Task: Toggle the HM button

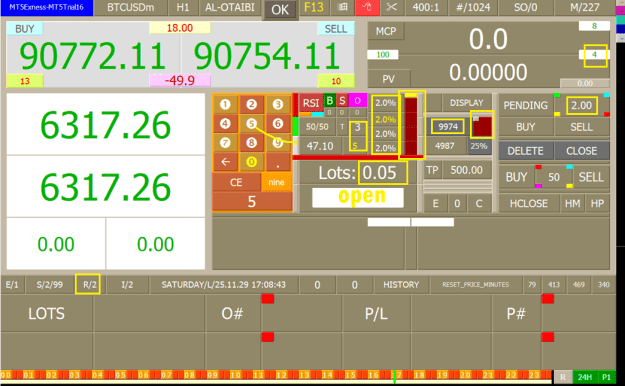Action: click(572, 203)
